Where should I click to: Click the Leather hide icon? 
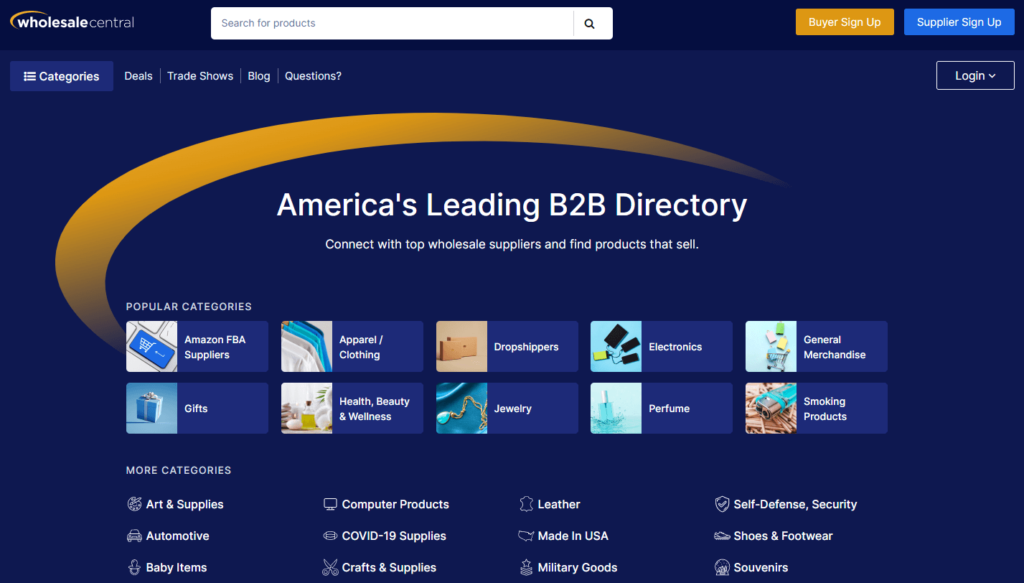coord(526,504)
